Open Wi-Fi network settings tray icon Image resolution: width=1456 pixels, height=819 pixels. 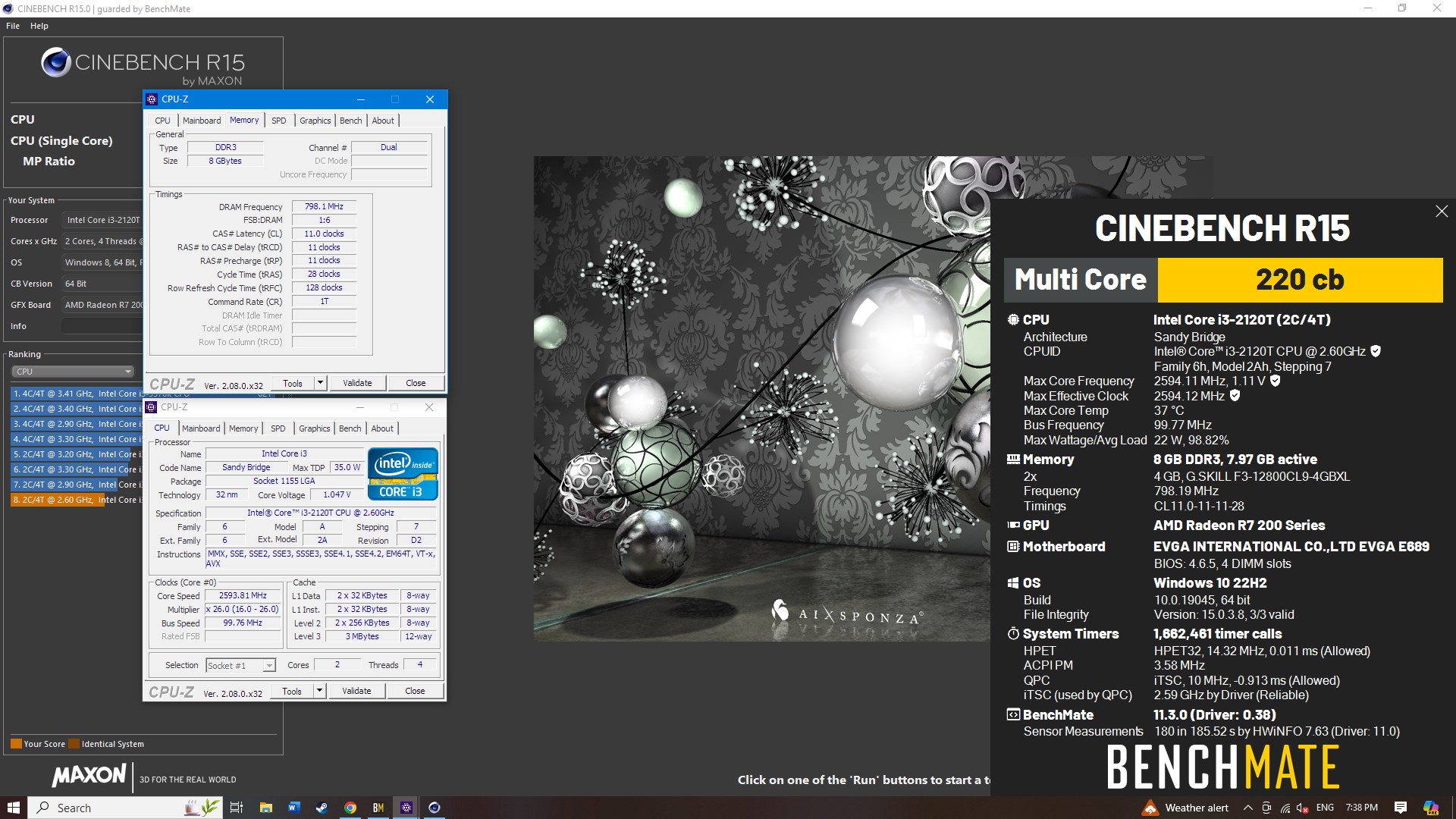coord(1285,808)
